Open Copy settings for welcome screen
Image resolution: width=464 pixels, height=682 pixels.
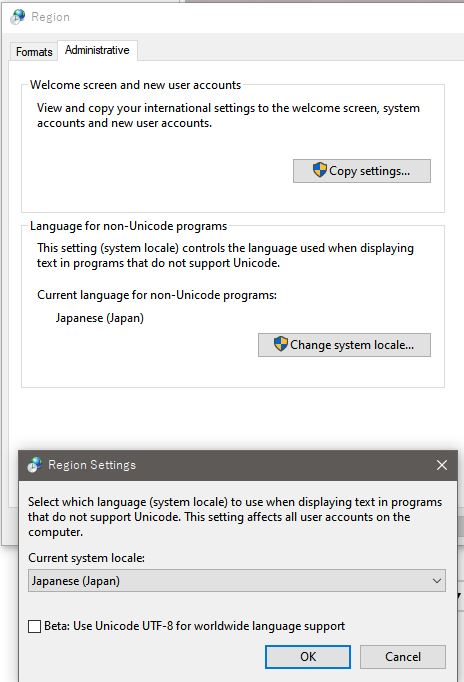[x=362, y=170]
